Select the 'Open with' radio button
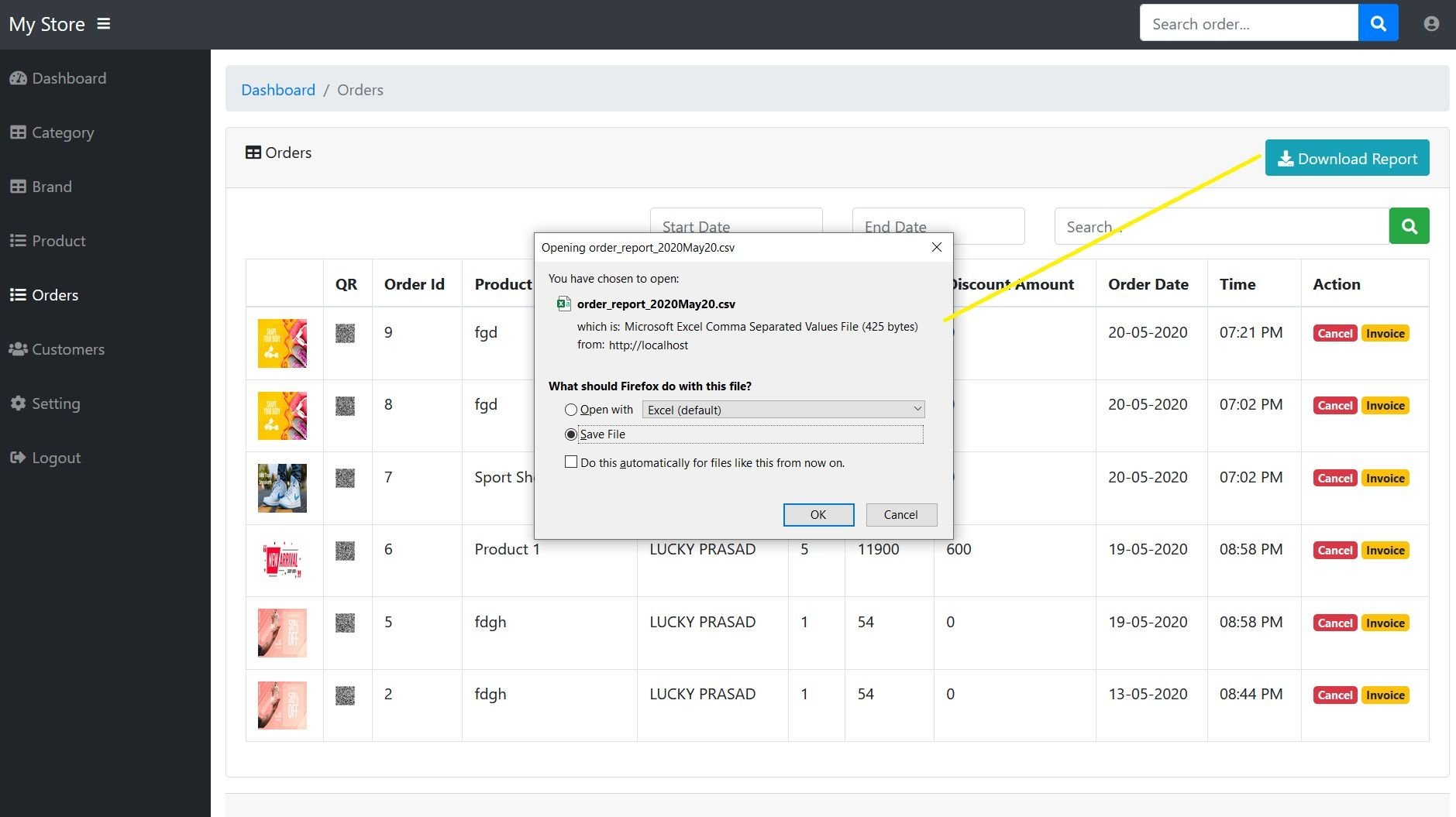Image resolution: width=1456 pixels, height=817 pixels. pyautogui.click(x=571, y=410)
